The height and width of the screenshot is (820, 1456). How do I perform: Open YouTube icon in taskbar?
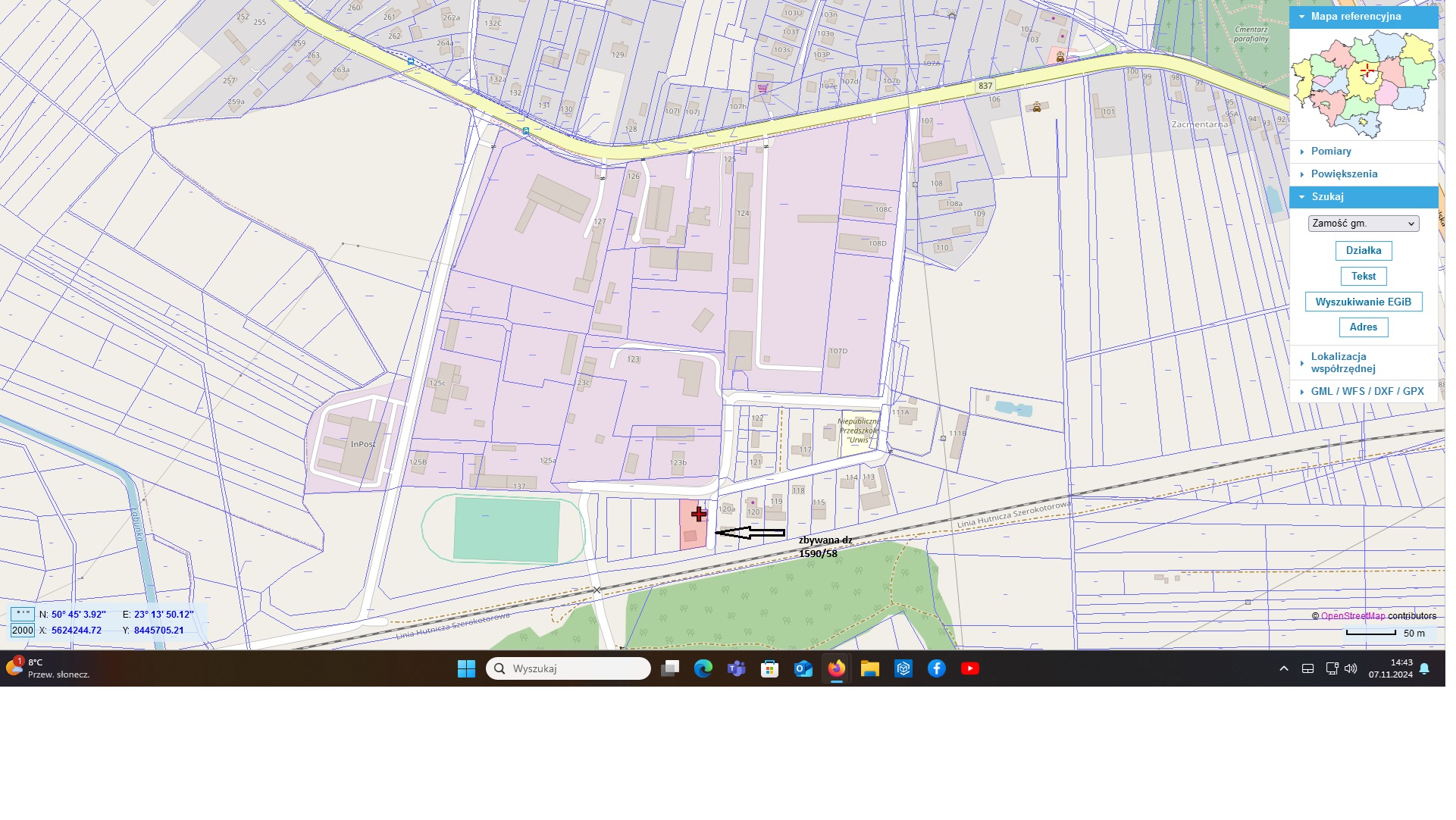point(969,669)
